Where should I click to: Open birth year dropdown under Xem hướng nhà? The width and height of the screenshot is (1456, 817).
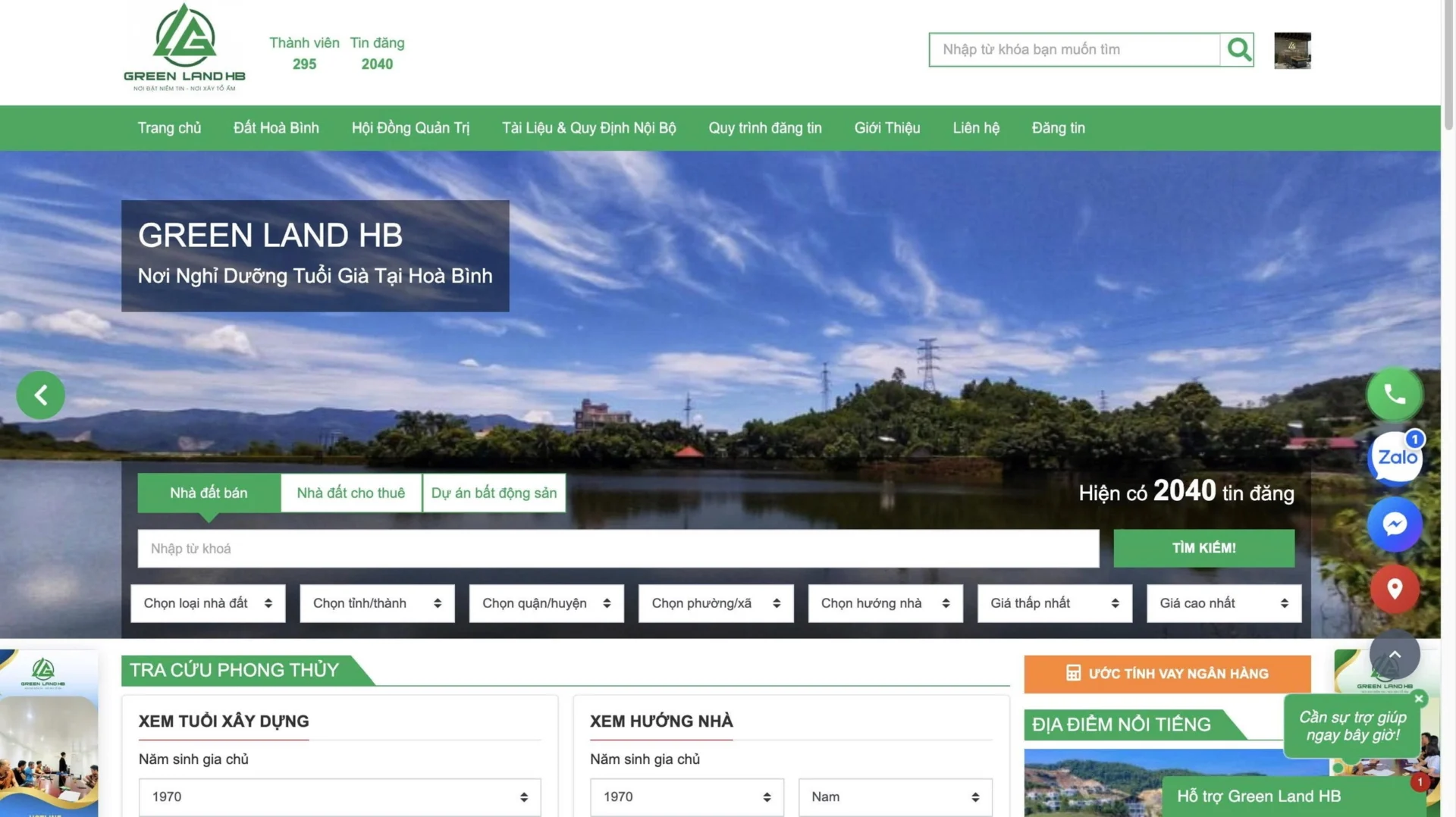[687, 797]
